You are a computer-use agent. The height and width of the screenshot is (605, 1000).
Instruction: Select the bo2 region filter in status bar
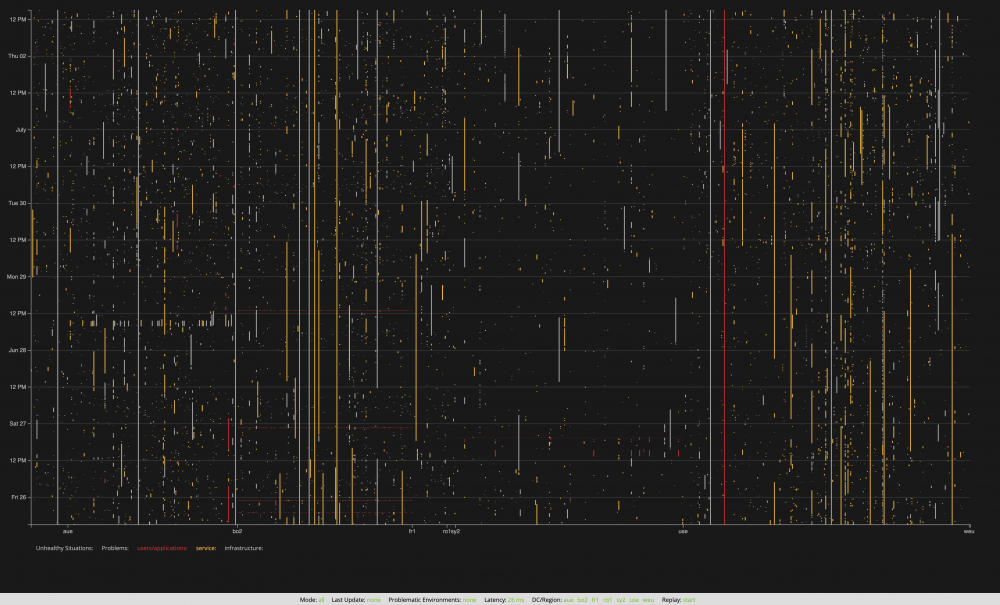click(x=583, y=599)
